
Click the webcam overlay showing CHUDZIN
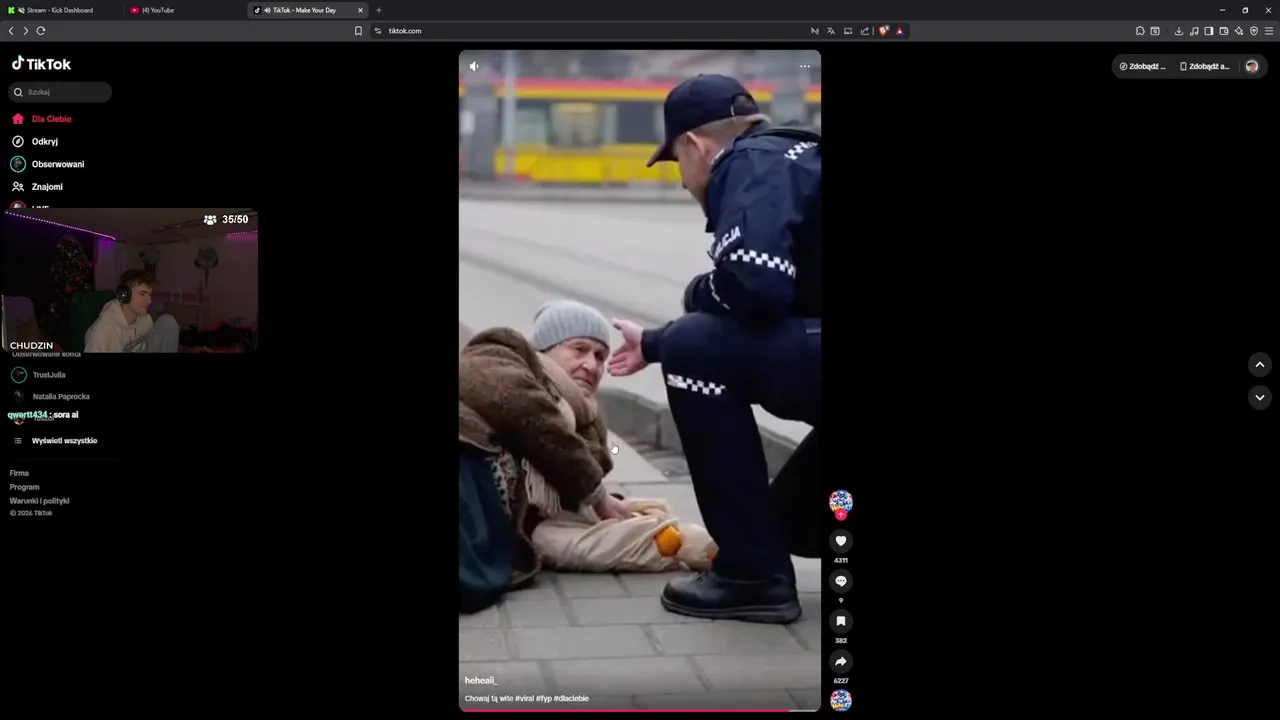click(x=130, y=281)
